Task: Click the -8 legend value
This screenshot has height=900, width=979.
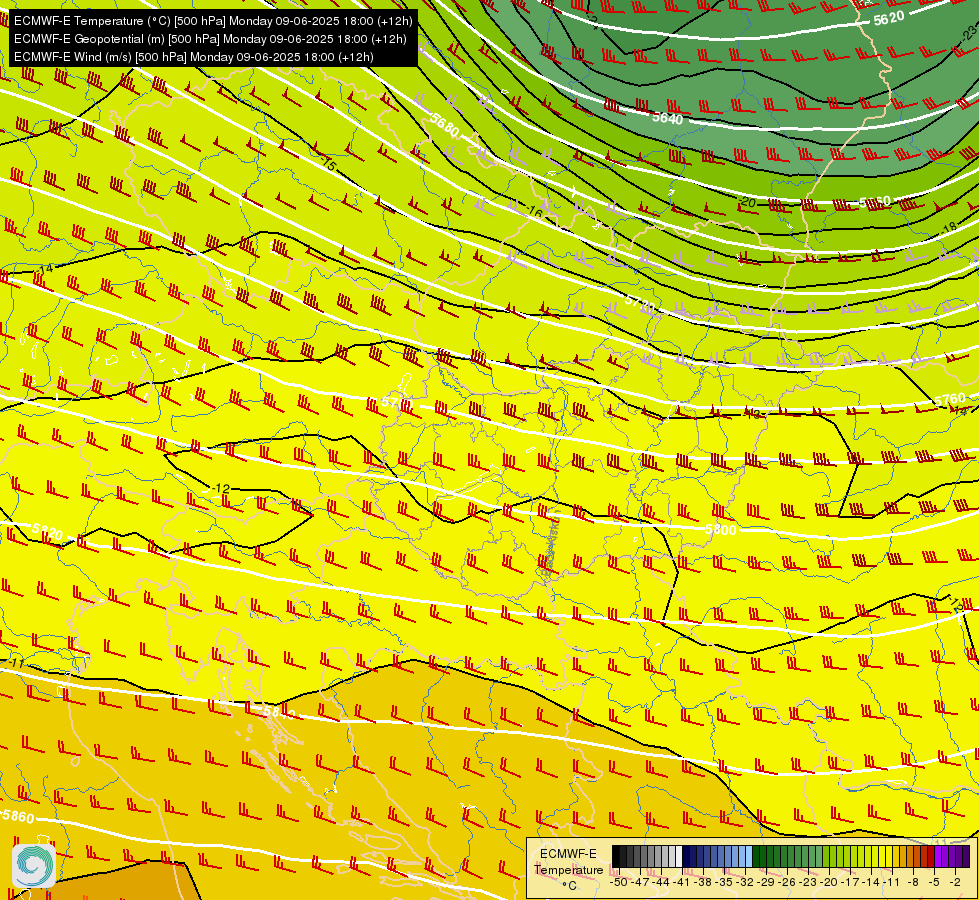Action: click(913, 882)
